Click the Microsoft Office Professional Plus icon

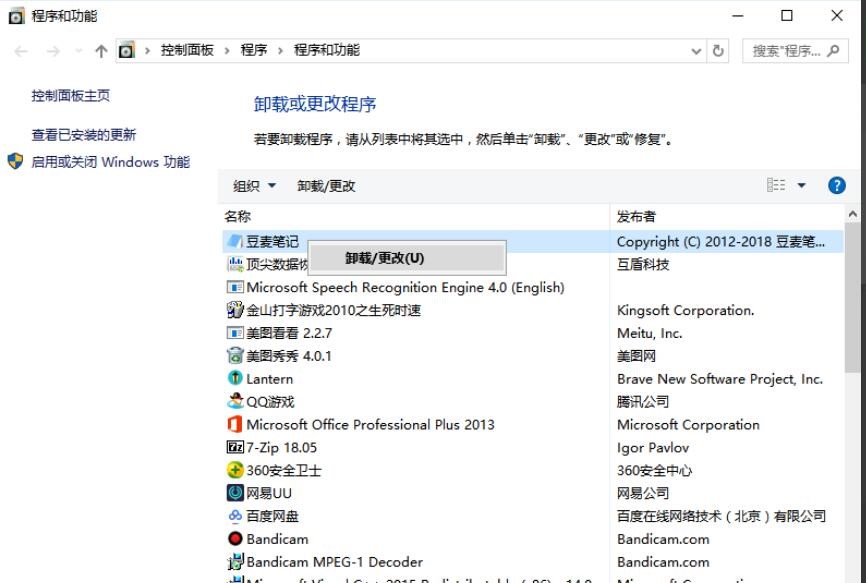click(235, 425)
